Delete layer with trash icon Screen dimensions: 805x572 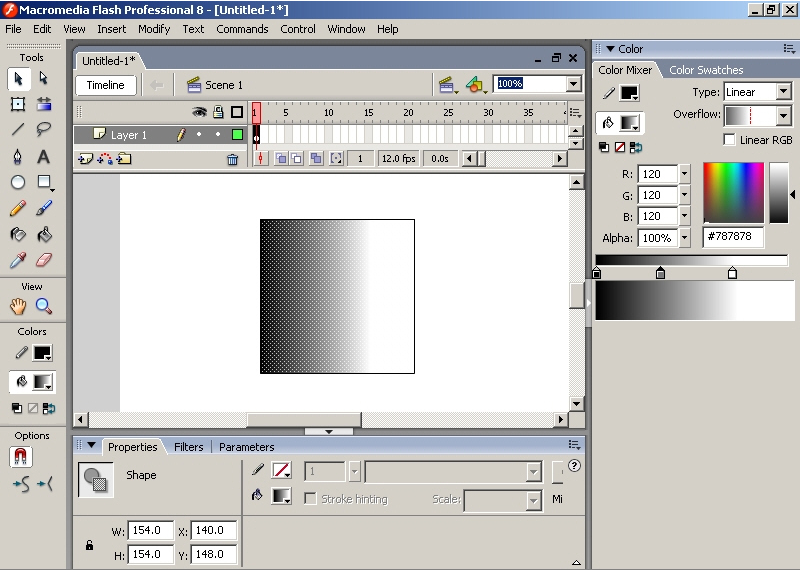point(233,160)
